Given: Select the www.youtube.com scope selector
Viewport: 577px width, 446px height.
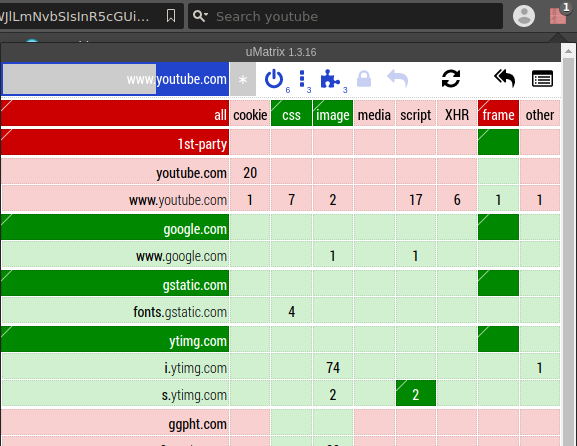Looking at the screenshot, I should click(x=115, y=79).
